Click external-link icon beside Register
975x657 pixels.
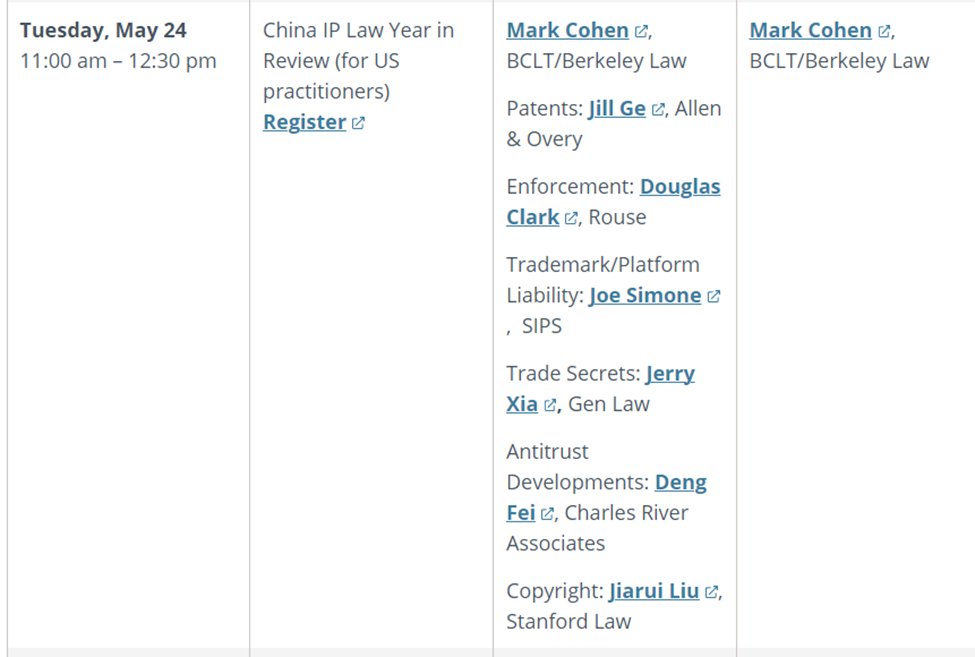click(358, 123)
